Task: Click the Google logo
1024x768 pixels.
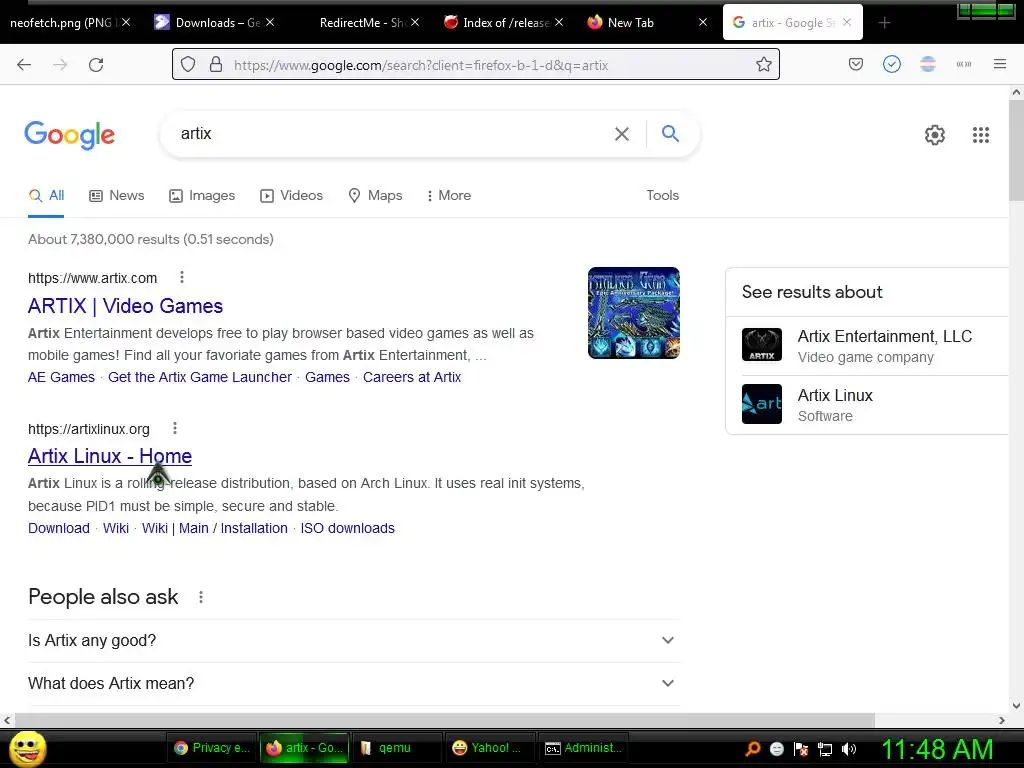Action: 69,135
